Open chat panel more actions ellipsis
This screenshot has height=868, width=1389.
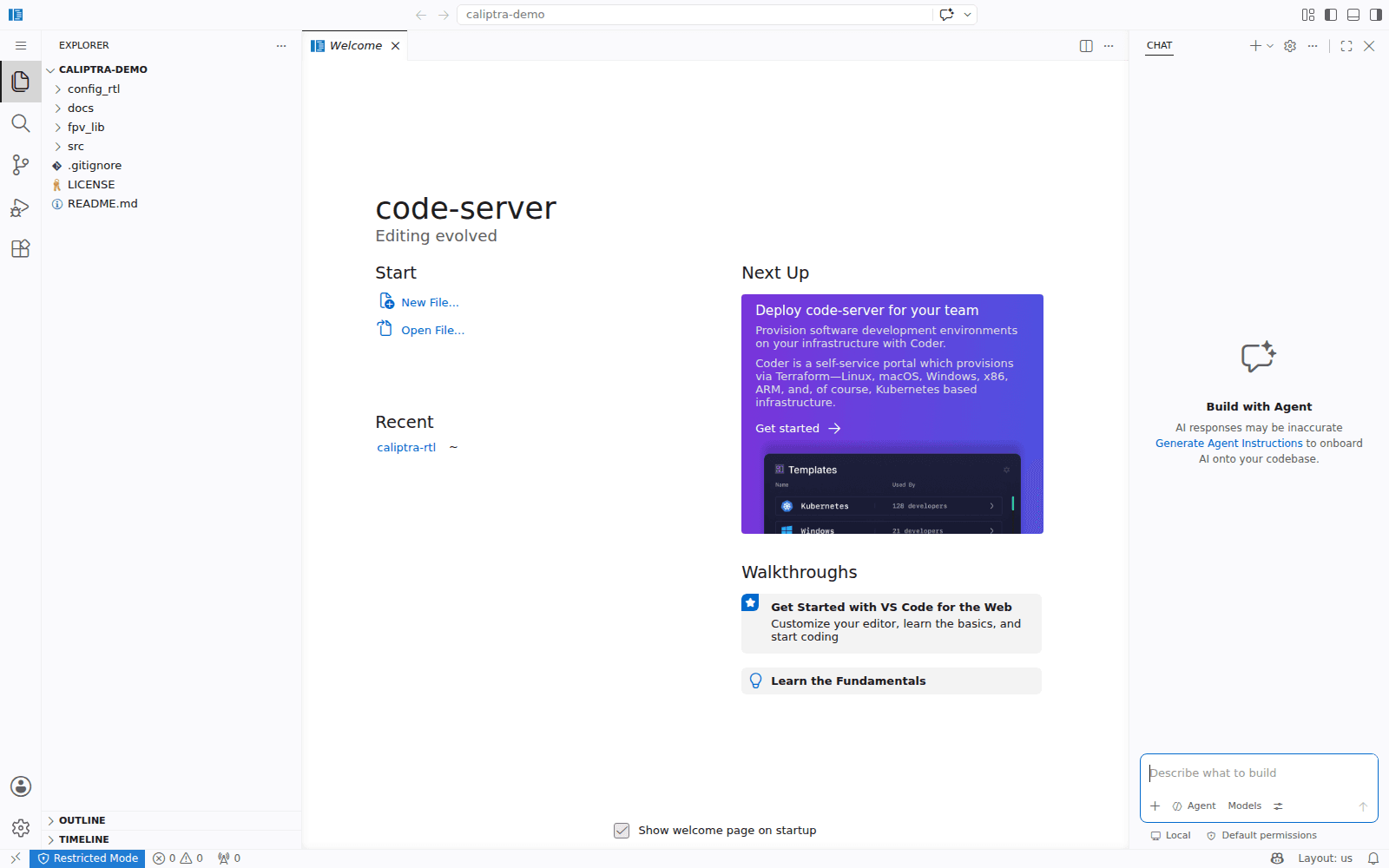[x=1313, y=46]
